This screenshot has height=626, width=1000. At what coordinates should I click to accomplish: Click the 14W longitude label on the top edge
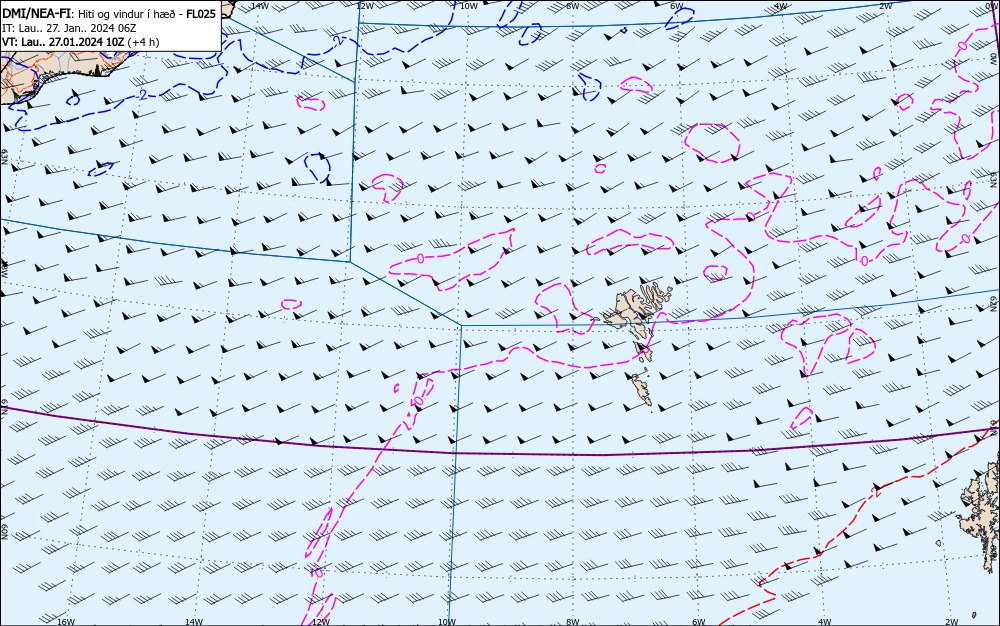pos(260,6)
